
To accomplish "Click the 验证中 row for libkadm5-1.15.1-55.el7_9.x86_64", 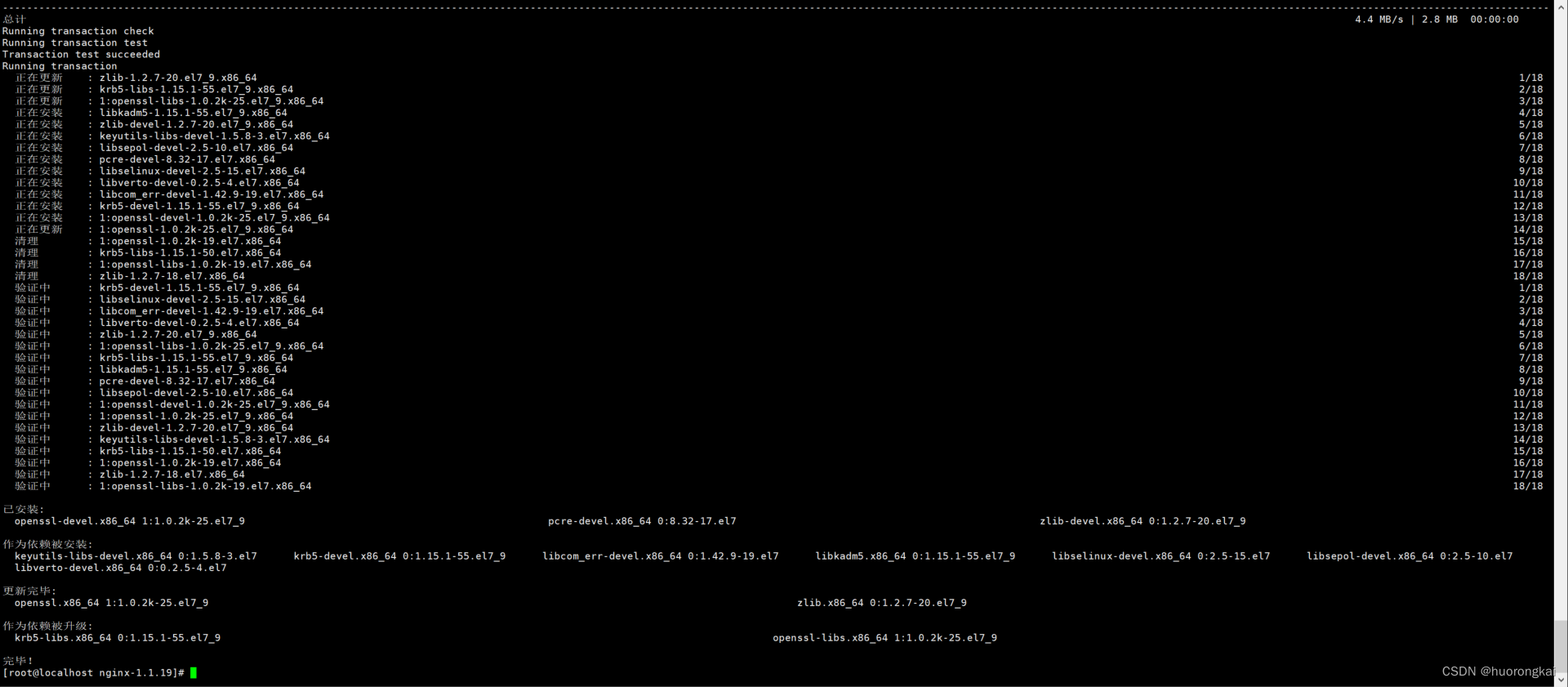I will (x=778, y=369).
